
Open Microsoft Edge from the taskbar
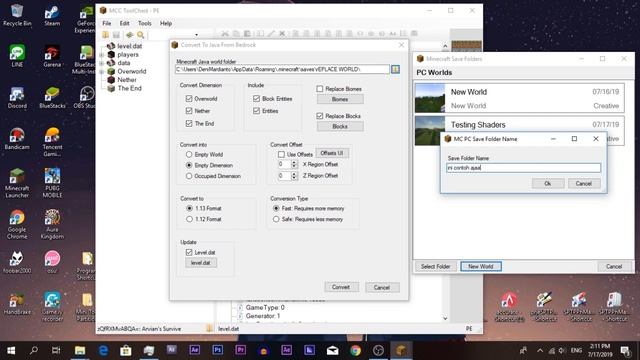(x=103, y=351)
